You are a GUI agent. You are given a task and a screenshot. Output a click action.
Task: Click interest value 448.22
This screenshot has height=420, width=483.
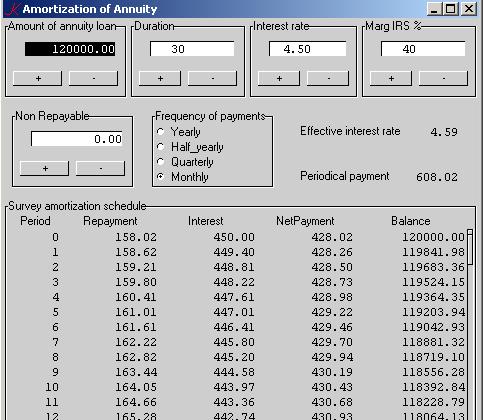[x=234, y=282]
